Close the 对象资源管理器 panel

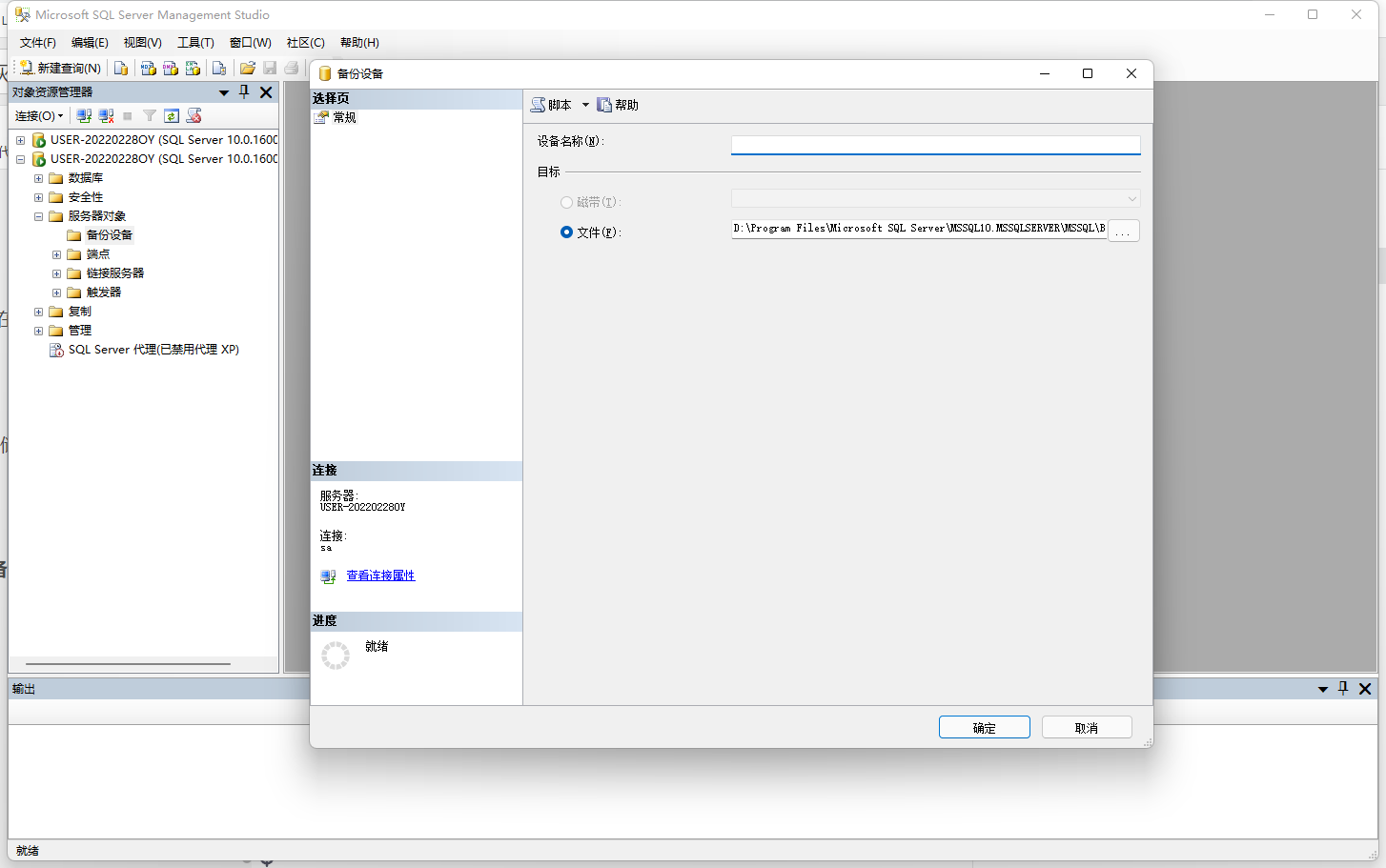click(x=266, y=92)
